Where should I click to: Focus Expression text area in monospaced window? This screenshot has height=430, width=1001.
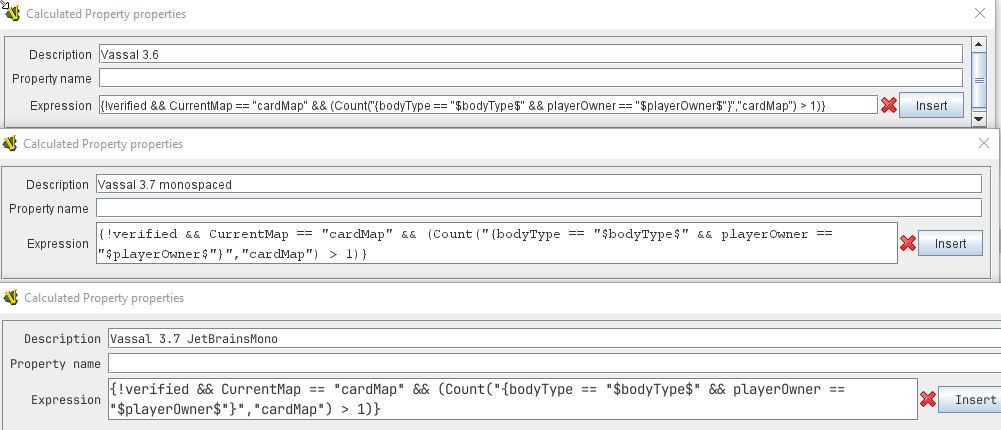coord(497,243)
